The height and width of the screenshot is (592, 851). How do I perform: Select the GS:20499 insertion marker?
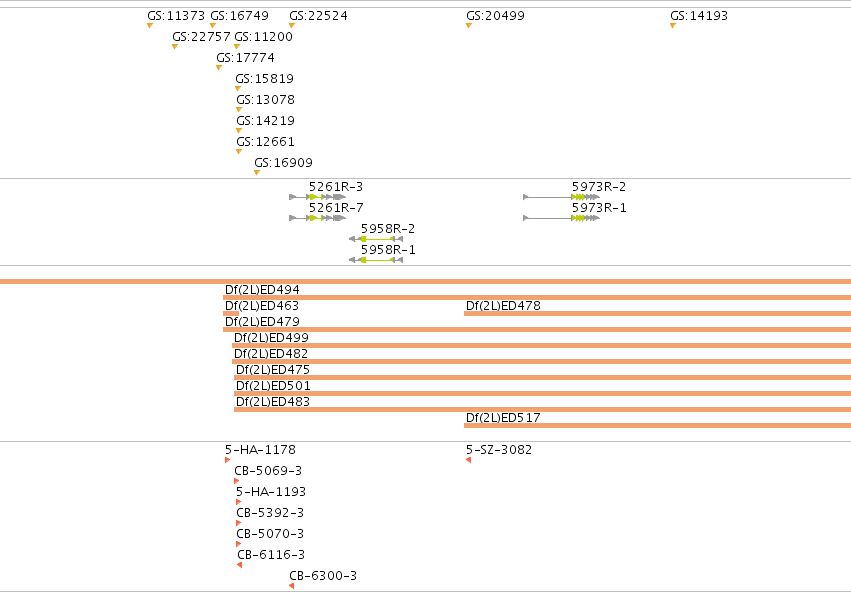pyautogui.click(x=469, y=26)
